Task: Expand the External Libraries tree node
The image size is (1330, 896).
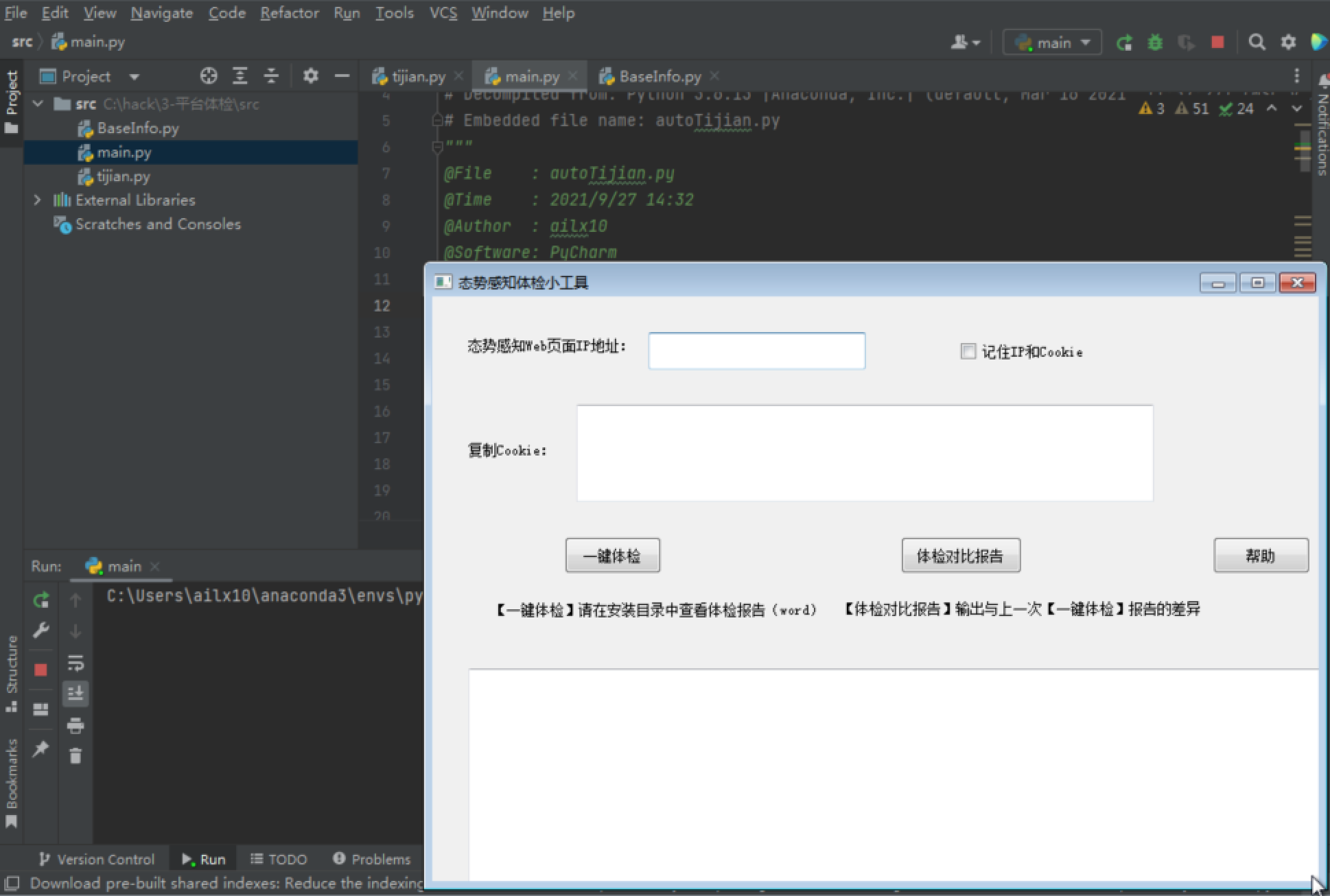Action: pyautogui.click(x=37, y=200)
